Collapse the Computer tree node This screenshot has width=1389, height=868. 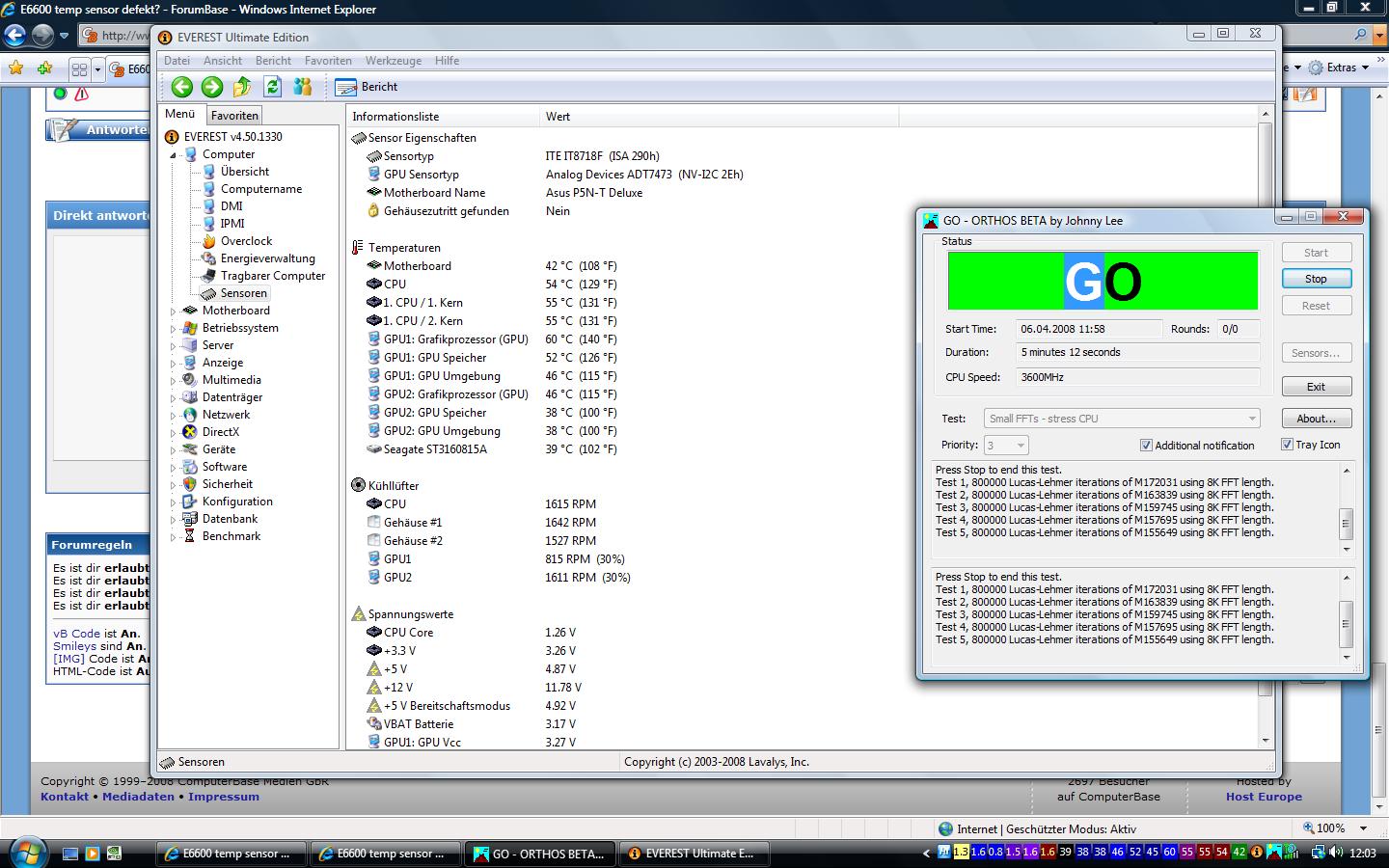pos(174,155)
